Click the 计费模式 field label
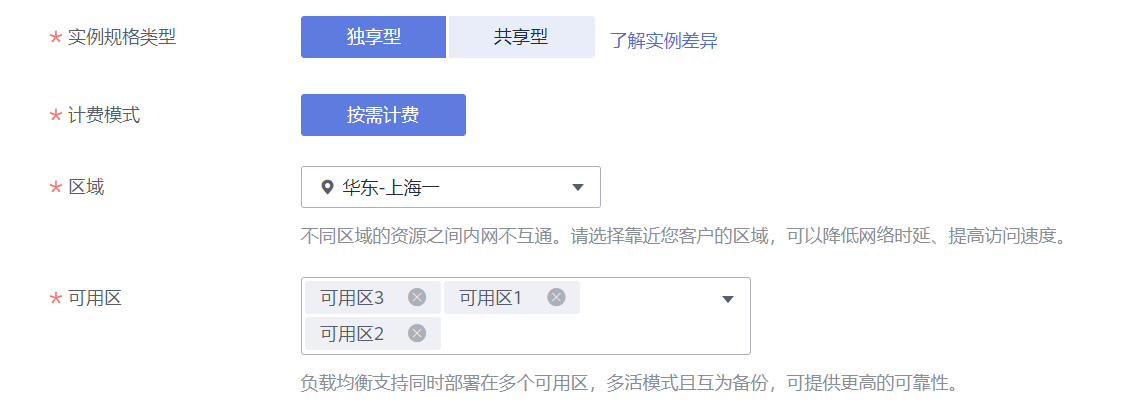Screen dimensions: 1138x420 click(x=104, y=115)
